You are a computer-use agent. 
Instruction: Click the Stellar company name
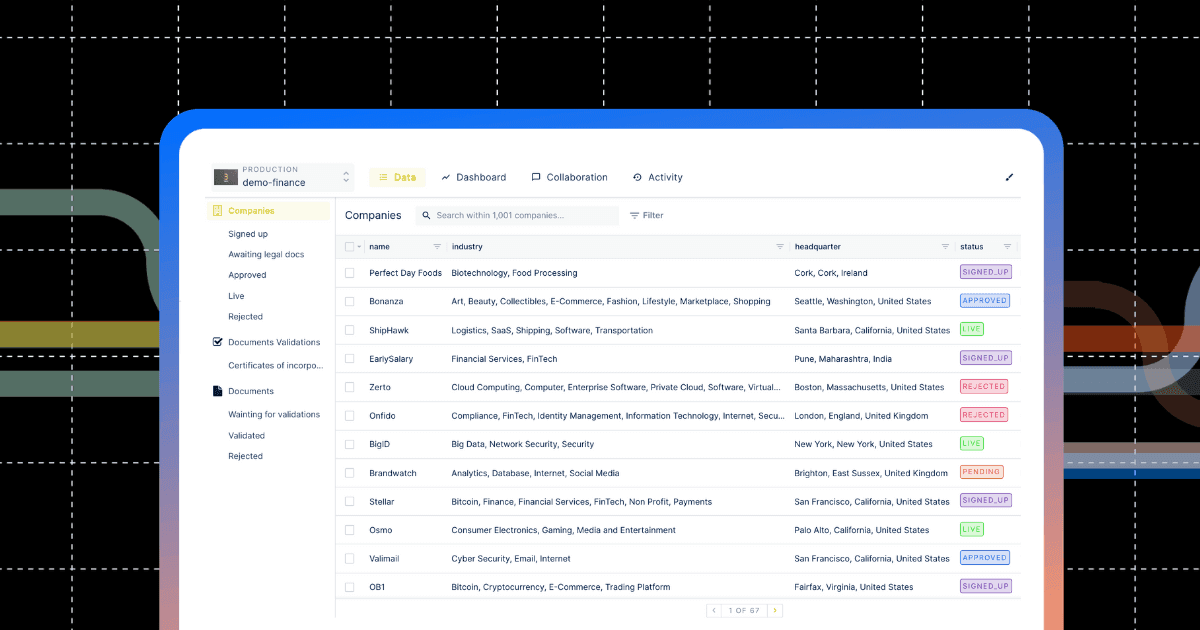click(x=381, y=502)
